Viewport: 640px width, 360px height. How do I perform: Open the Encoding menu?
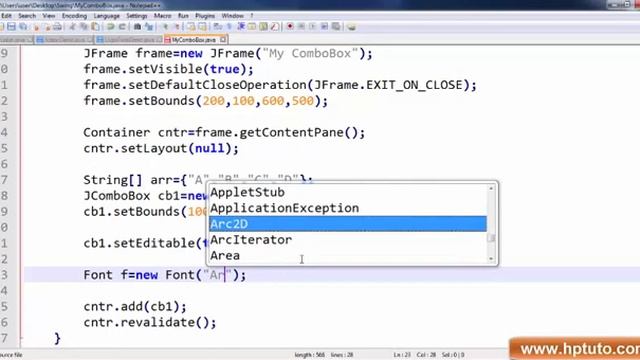tap(74, 16)
